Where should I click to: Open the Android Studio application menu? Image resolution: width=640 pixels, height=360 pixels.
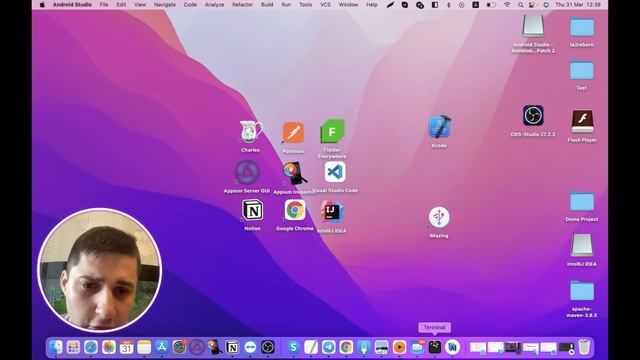(72, 5)
